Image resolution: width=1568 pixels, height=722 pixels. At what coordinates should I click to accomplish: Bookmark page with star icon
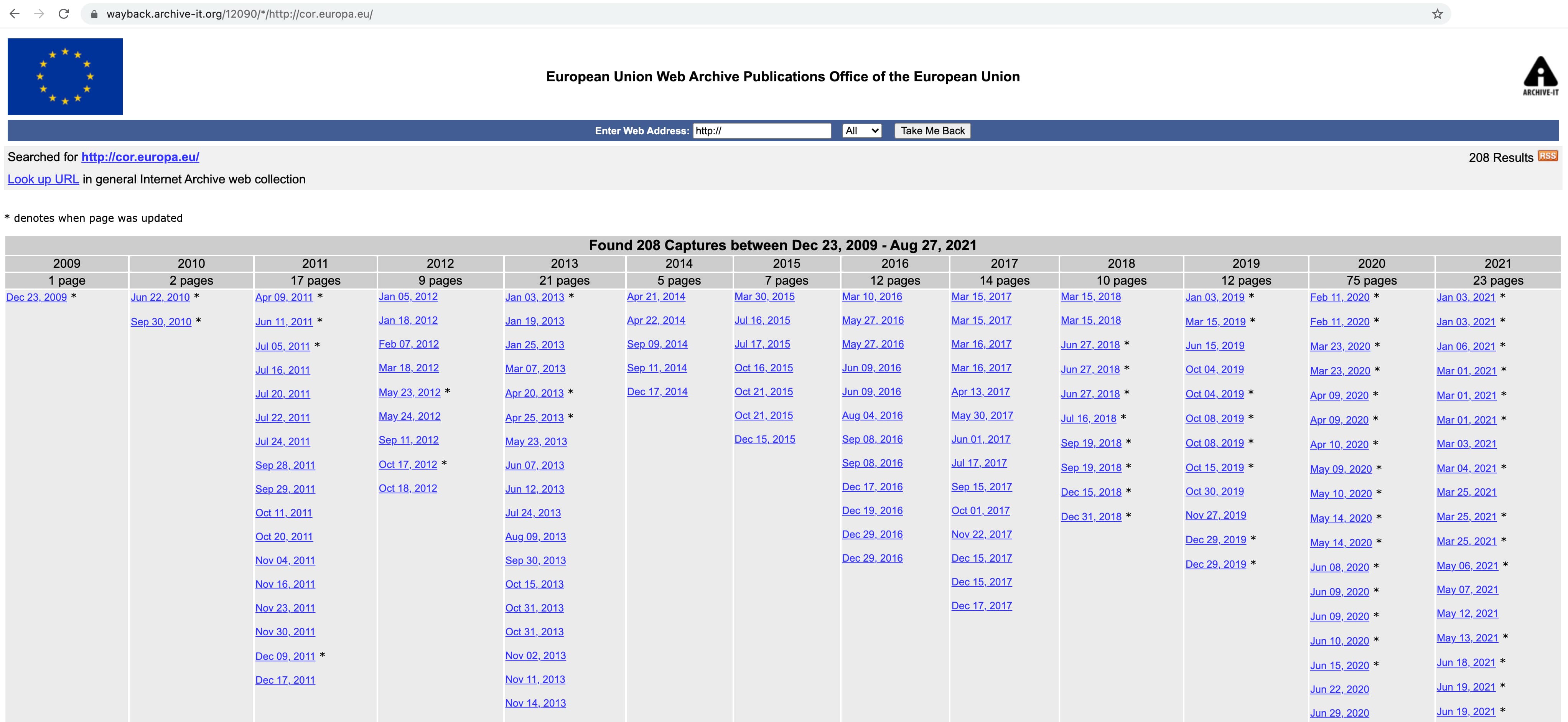click(x=1437, y=14)
